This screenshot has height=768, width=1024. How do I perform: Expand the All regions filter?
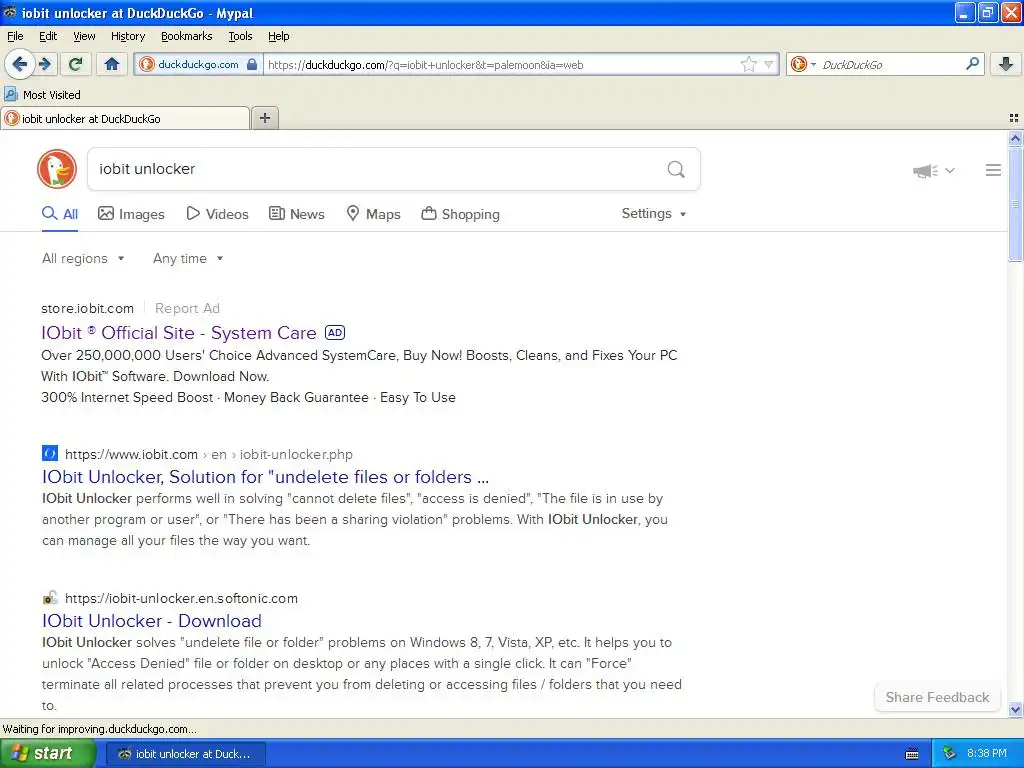tap(83, 259)
